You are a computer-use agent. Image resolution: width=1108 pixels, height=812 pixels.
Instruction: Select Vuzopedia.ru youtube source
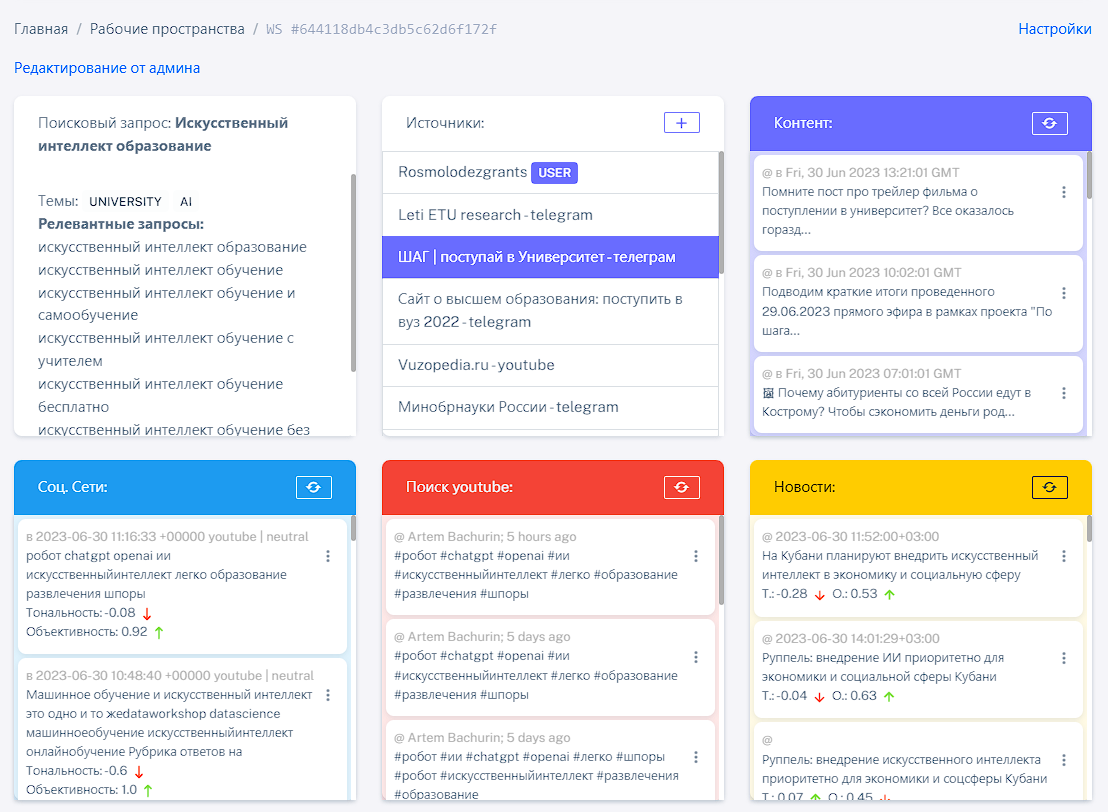(476, 365)
